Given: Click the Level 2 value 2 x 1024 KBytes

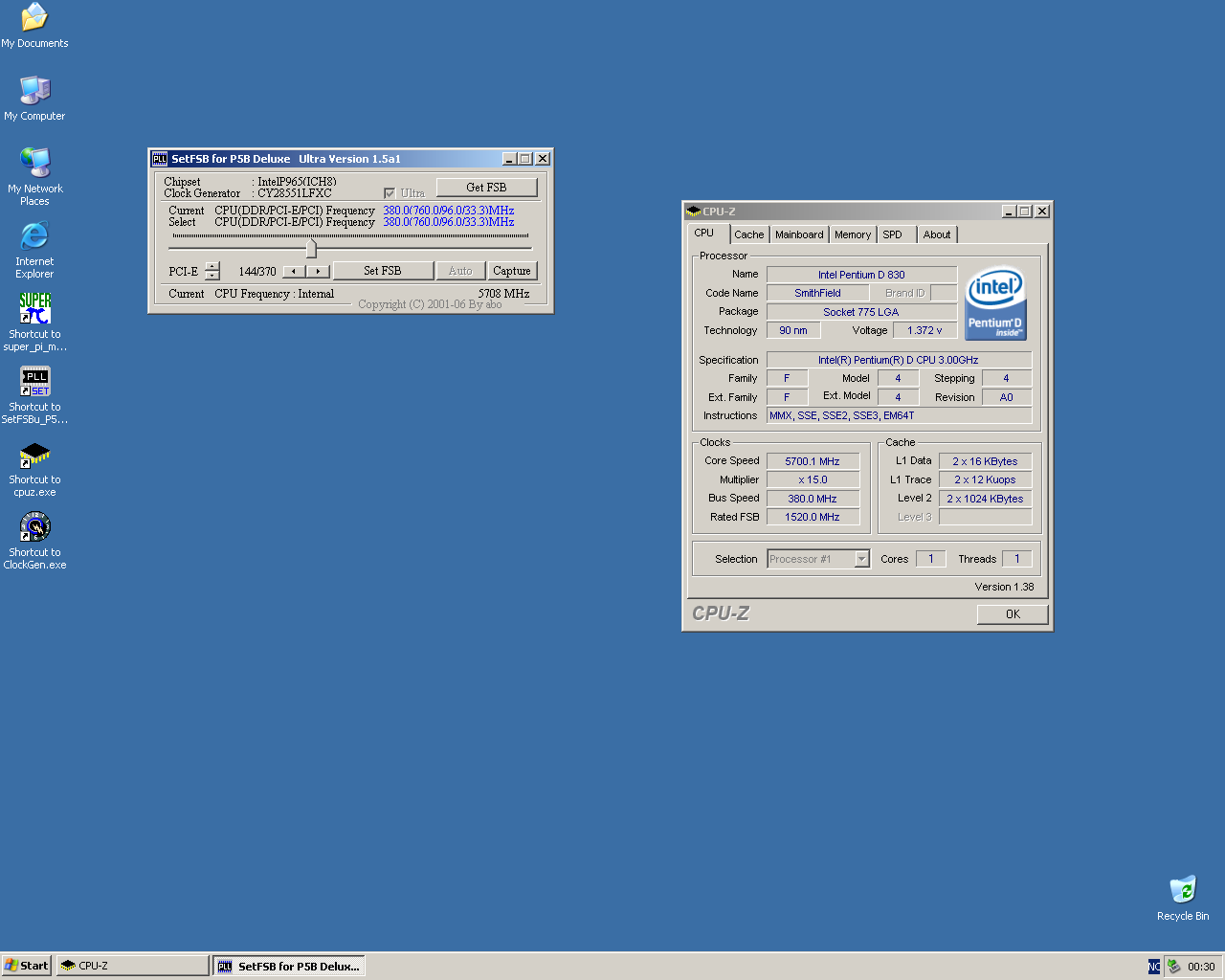Looking at the screenshot, I should tap(985, 499).
